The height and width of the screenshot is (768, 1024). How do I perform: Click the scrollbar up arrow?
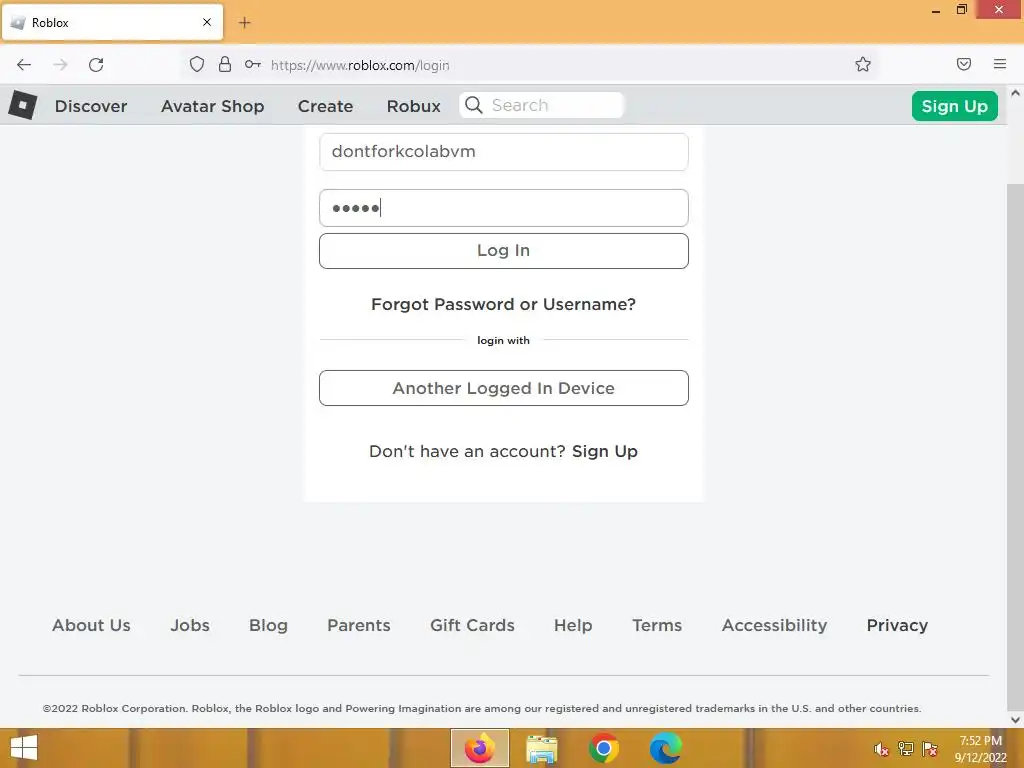tap(1015, 93)
